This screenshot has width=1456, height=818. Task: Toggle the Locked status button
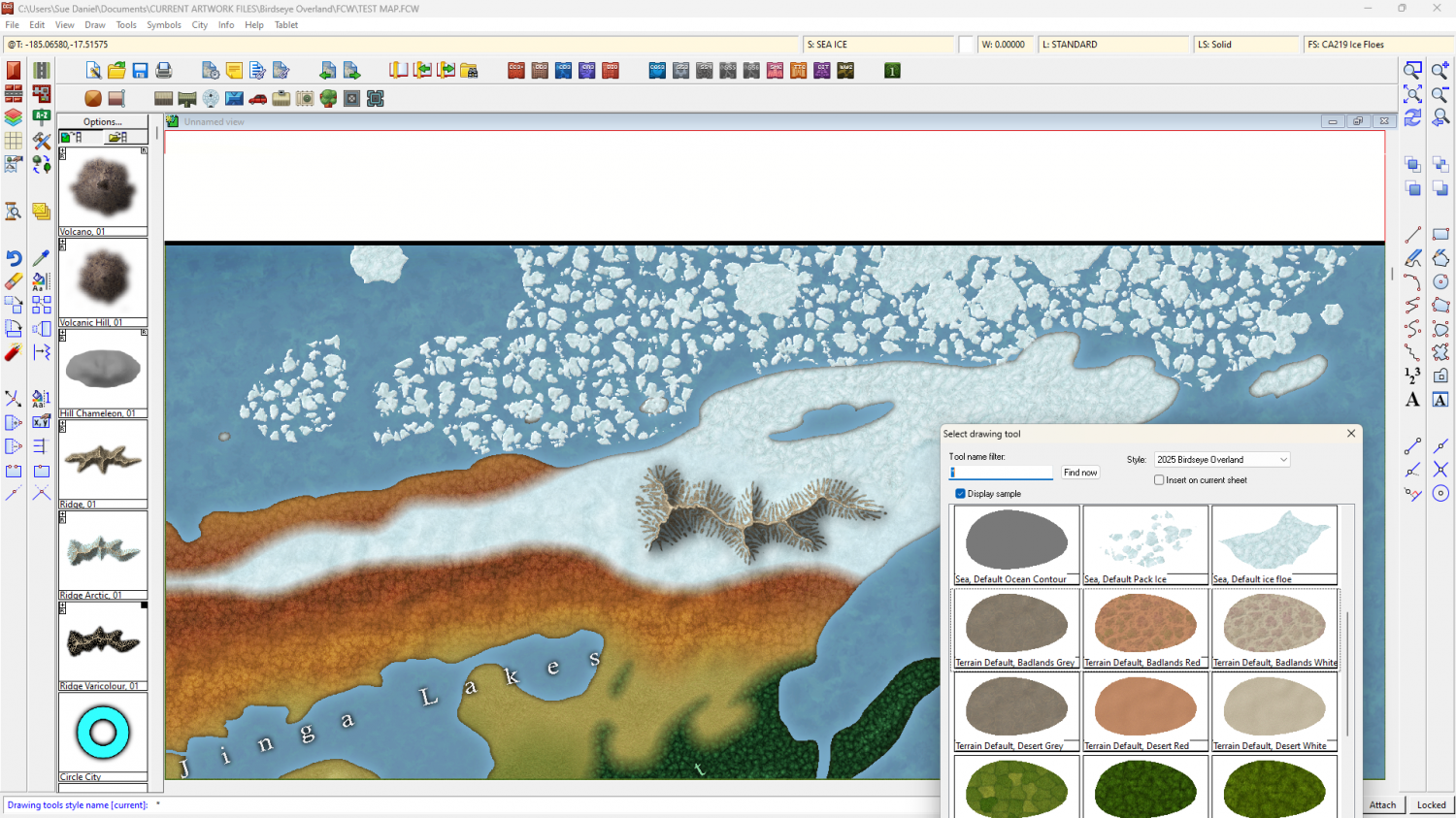[x=1431, y=804]
